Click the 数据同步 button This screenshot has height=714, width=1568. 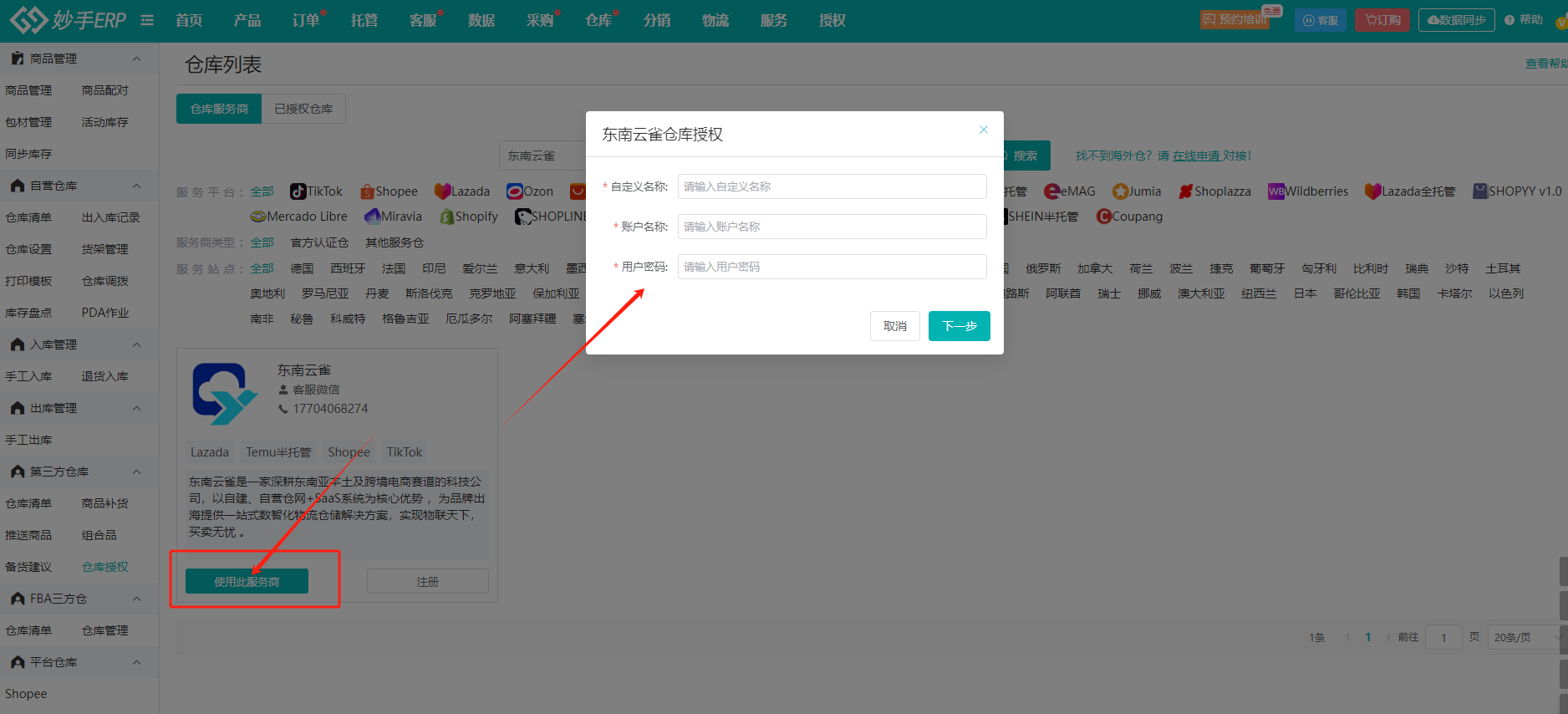click(1456, 20)
